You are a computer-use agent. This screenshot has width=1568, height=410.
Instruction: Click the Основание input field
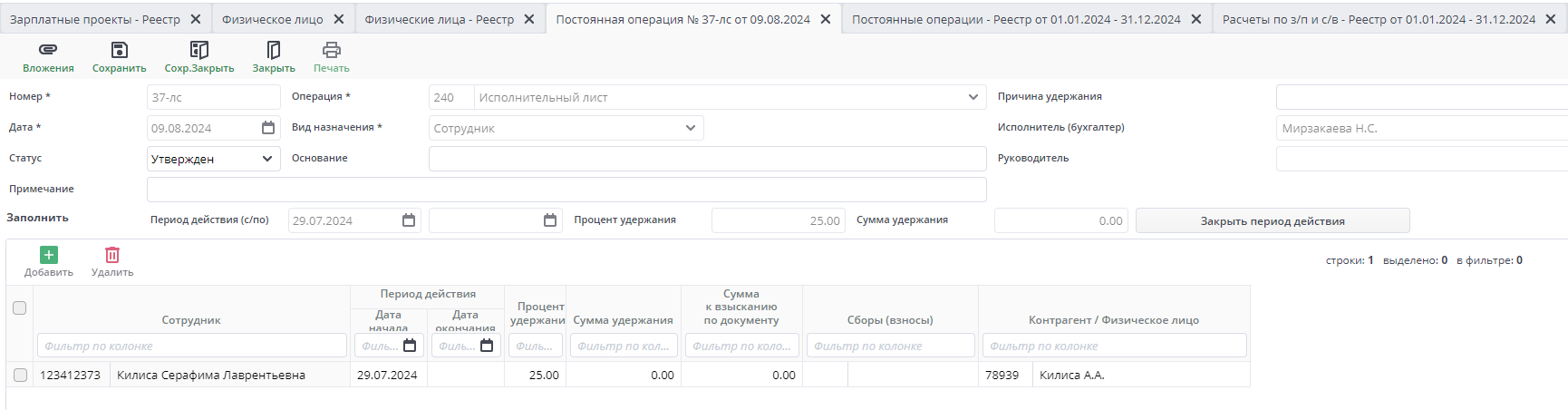(708, 159)
